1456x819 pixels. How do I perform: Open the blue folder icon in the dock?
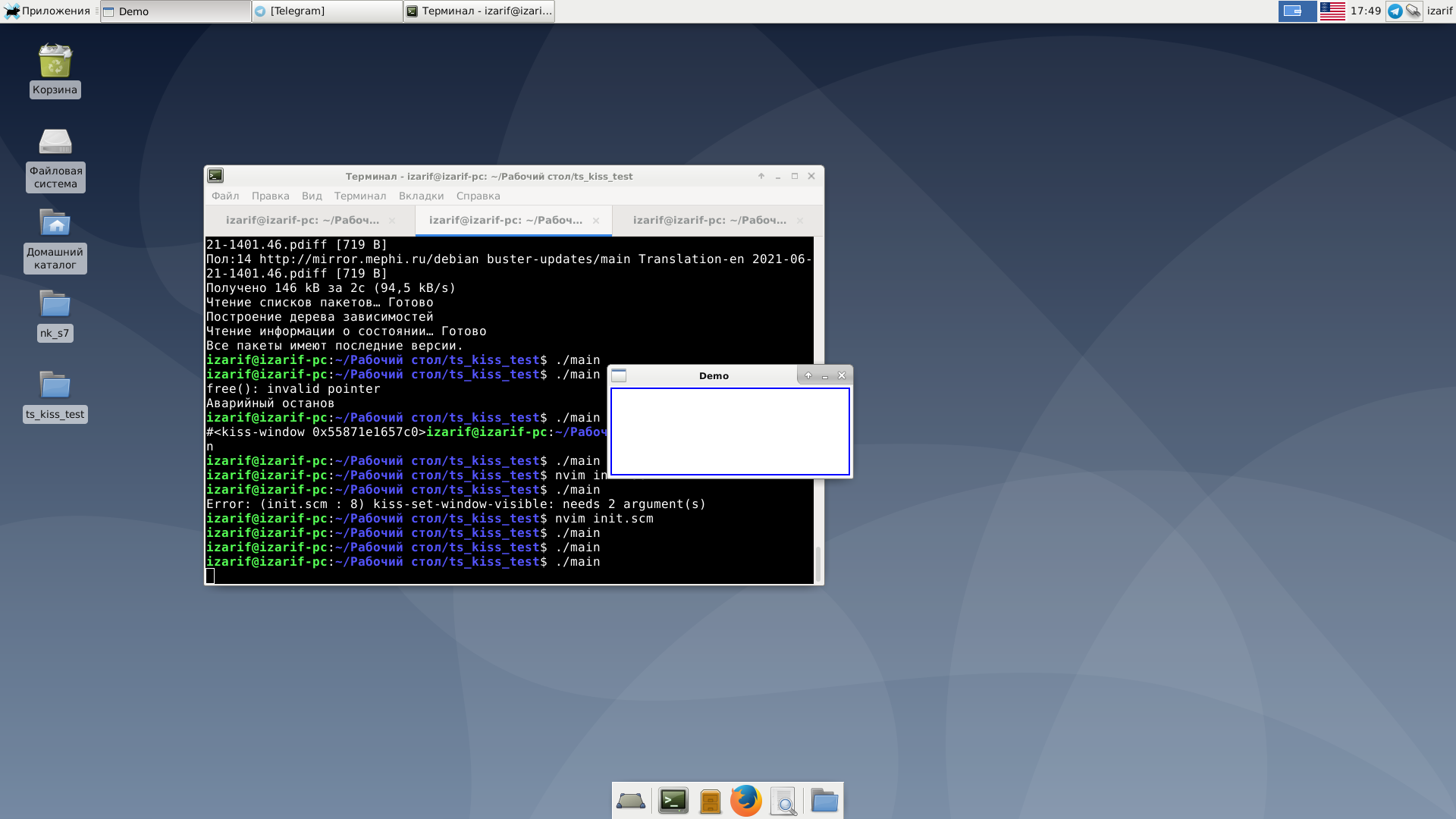click(824, 801)
